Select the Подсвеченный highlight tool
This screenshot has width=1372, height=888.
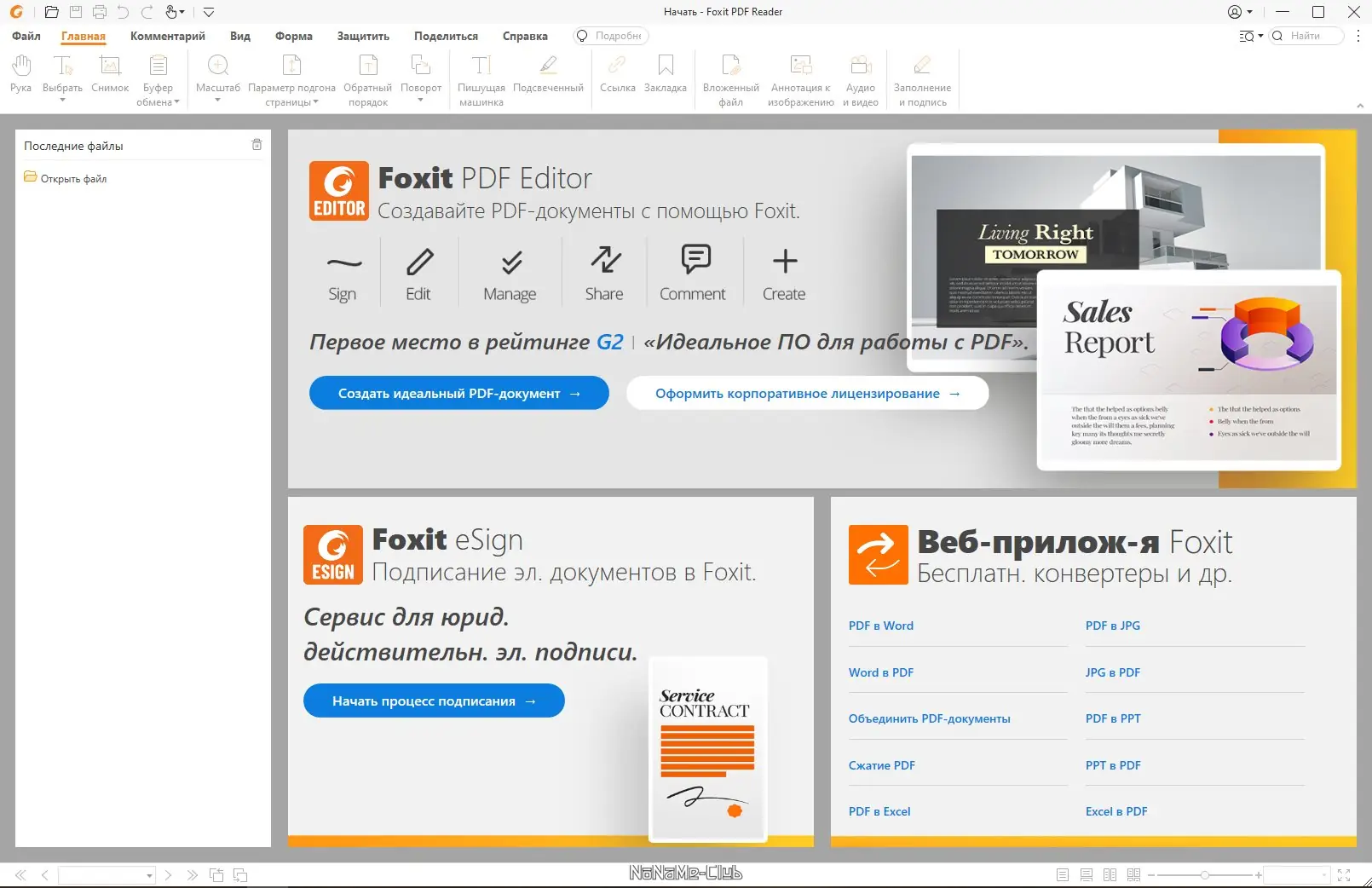548,73
